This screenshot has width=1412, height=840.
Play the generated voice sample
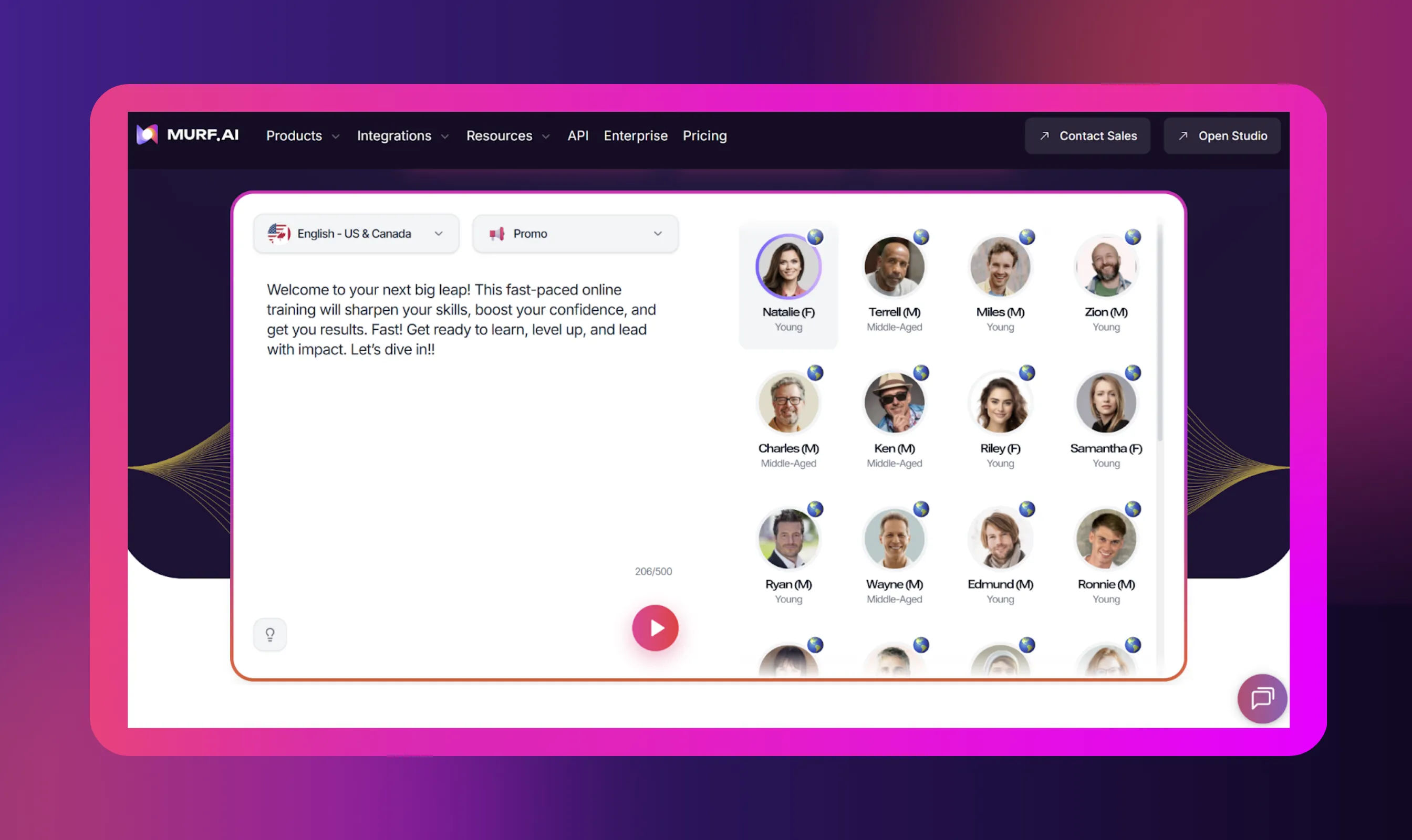point(655,627)
